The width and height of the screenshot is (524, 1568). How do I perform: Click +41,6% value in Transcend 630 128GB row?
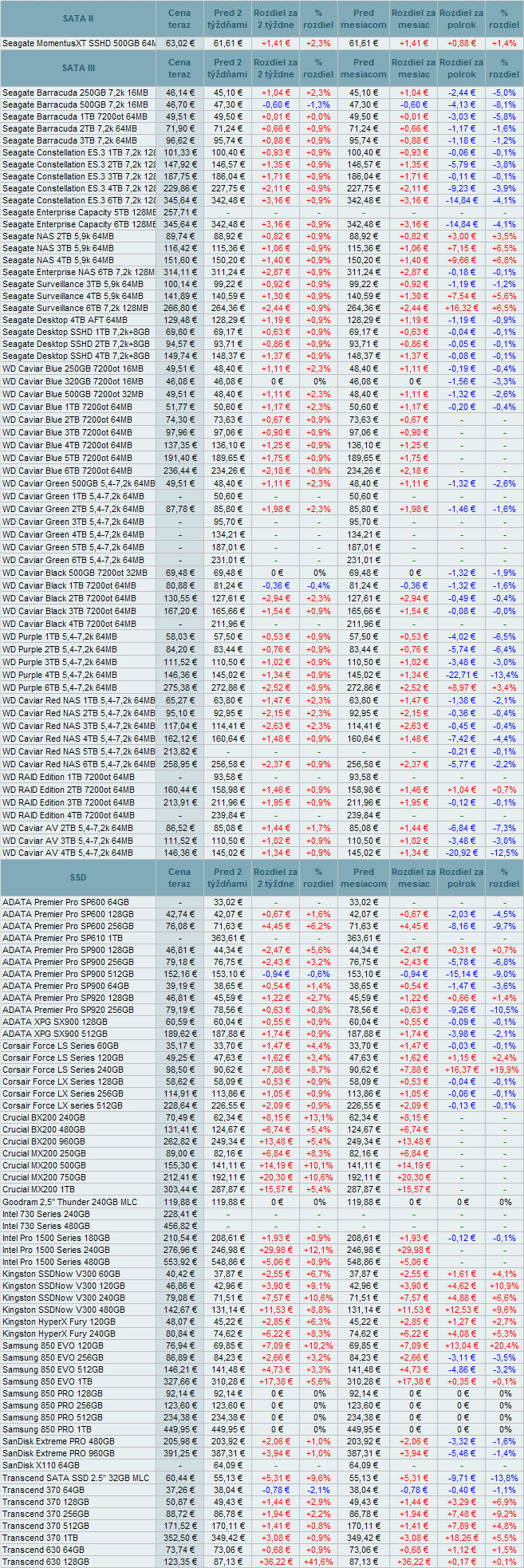319,1562
